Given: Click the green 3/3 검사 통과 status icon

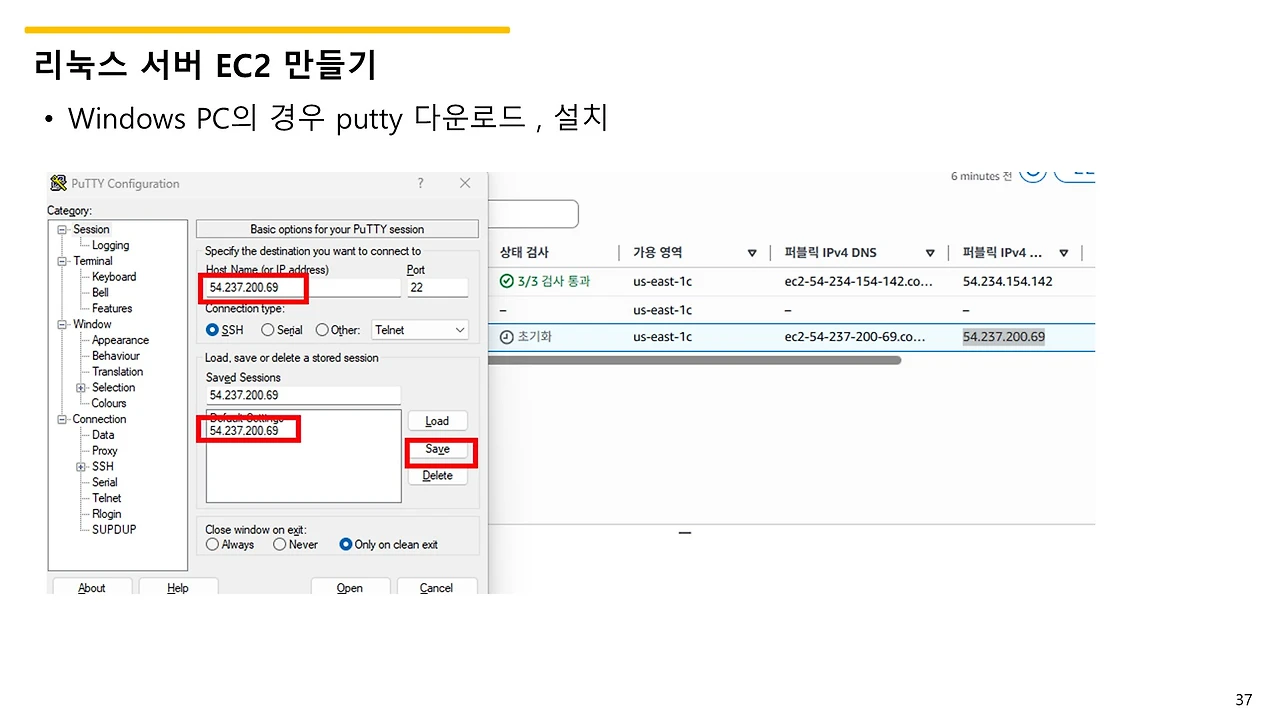Looking at the screenshot, I should click(x=507, y=281).
